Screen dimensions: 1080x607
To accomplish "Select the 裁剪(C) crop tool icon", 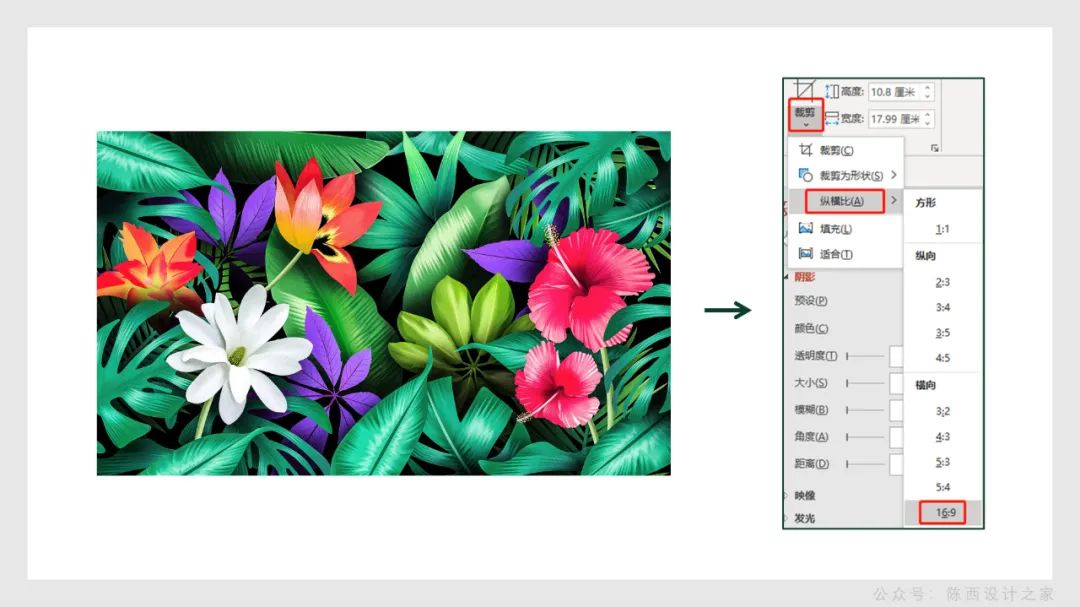I will click(806, 150).
